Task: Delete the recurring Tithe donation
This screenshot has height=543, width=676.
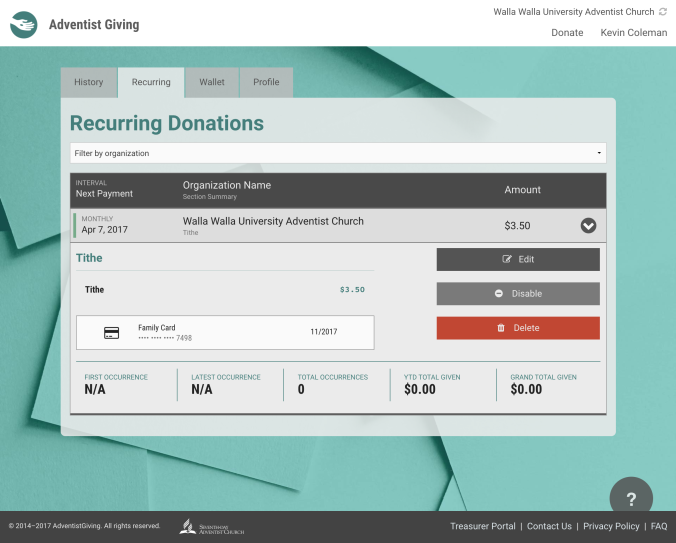Action: point(518,328)
